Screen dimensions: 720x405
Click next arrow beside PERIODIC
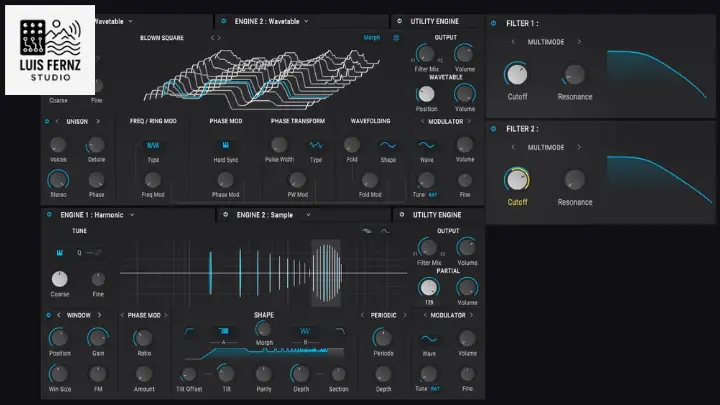click(x=405, y=315)
